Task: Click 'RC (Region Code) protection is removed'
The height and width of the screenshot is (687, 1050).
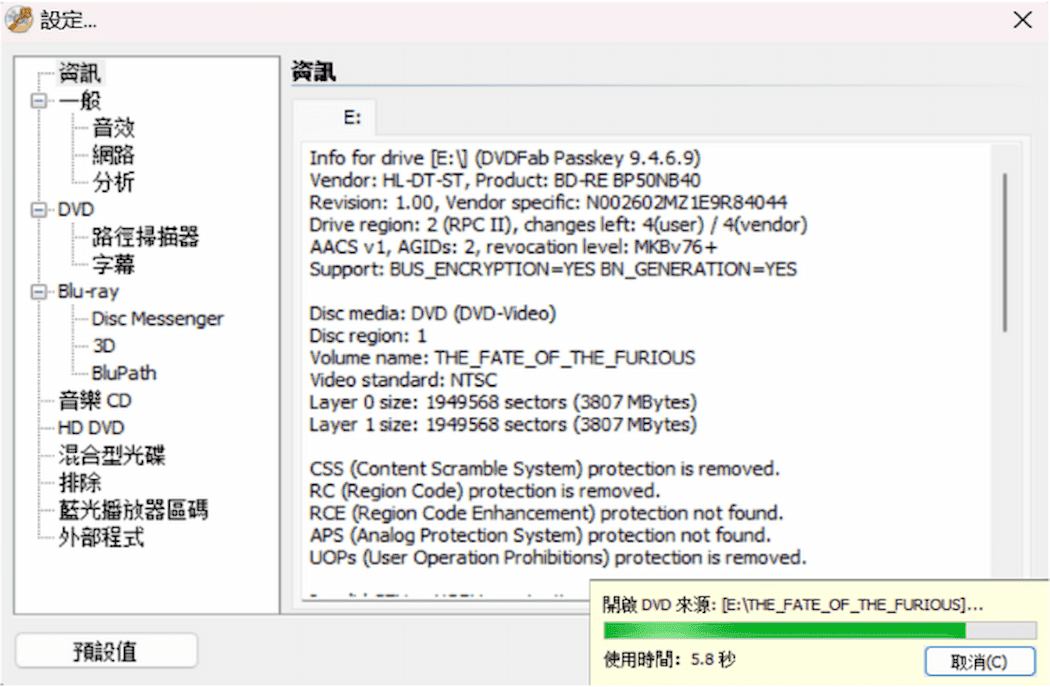Action: (x=484, y=490)
